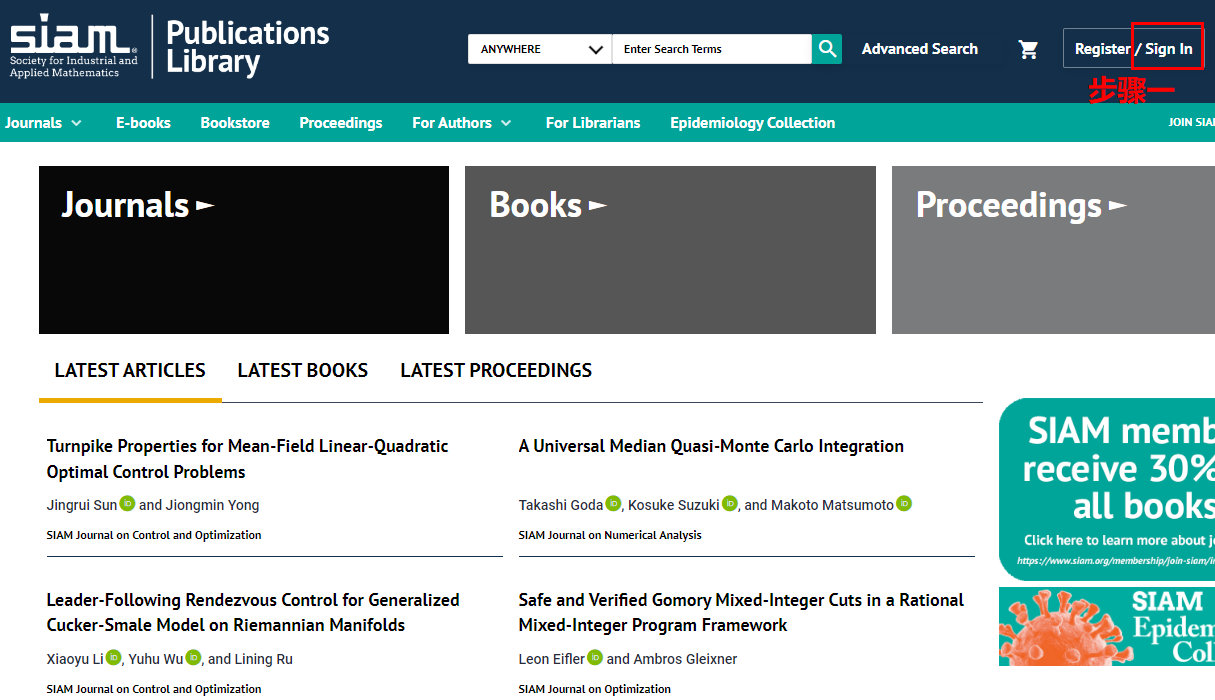This screenshot has width=1215, height=700.
Task: Click the SIAM logo
Action: (x=74, y=46)
